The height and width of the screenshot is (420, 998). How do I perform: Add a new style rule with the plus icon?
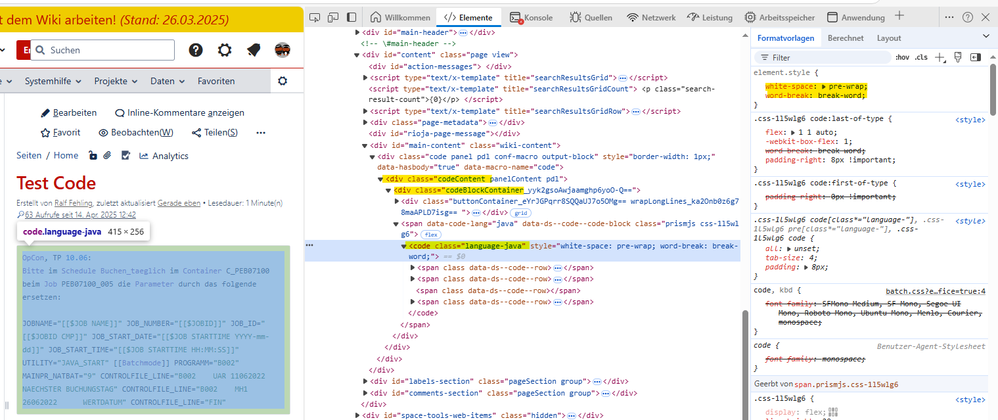[940, 57]
